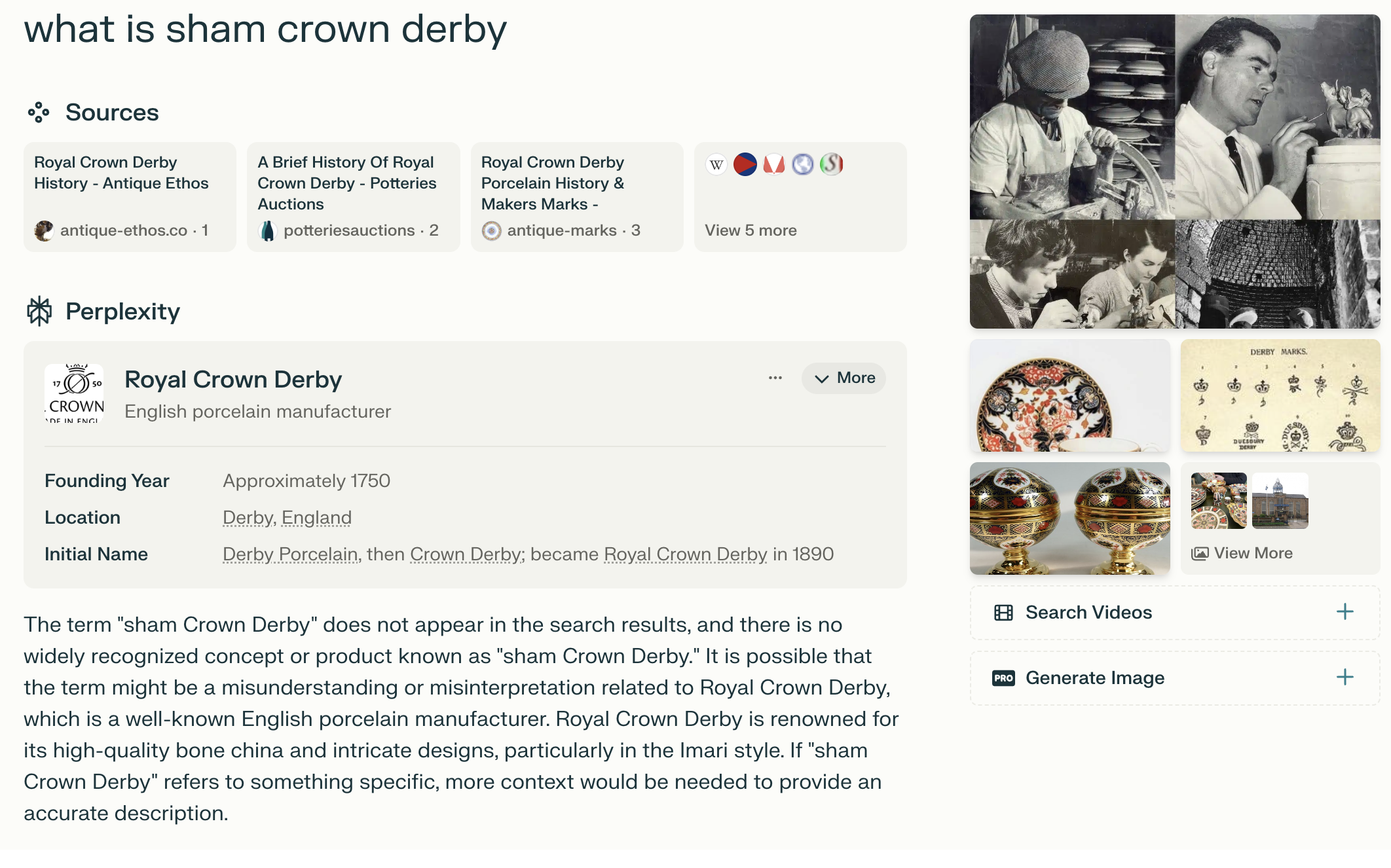The image size is (1391, 868).
Task: Expand the More dropdown on knowledge card
Action: point(844,378)
